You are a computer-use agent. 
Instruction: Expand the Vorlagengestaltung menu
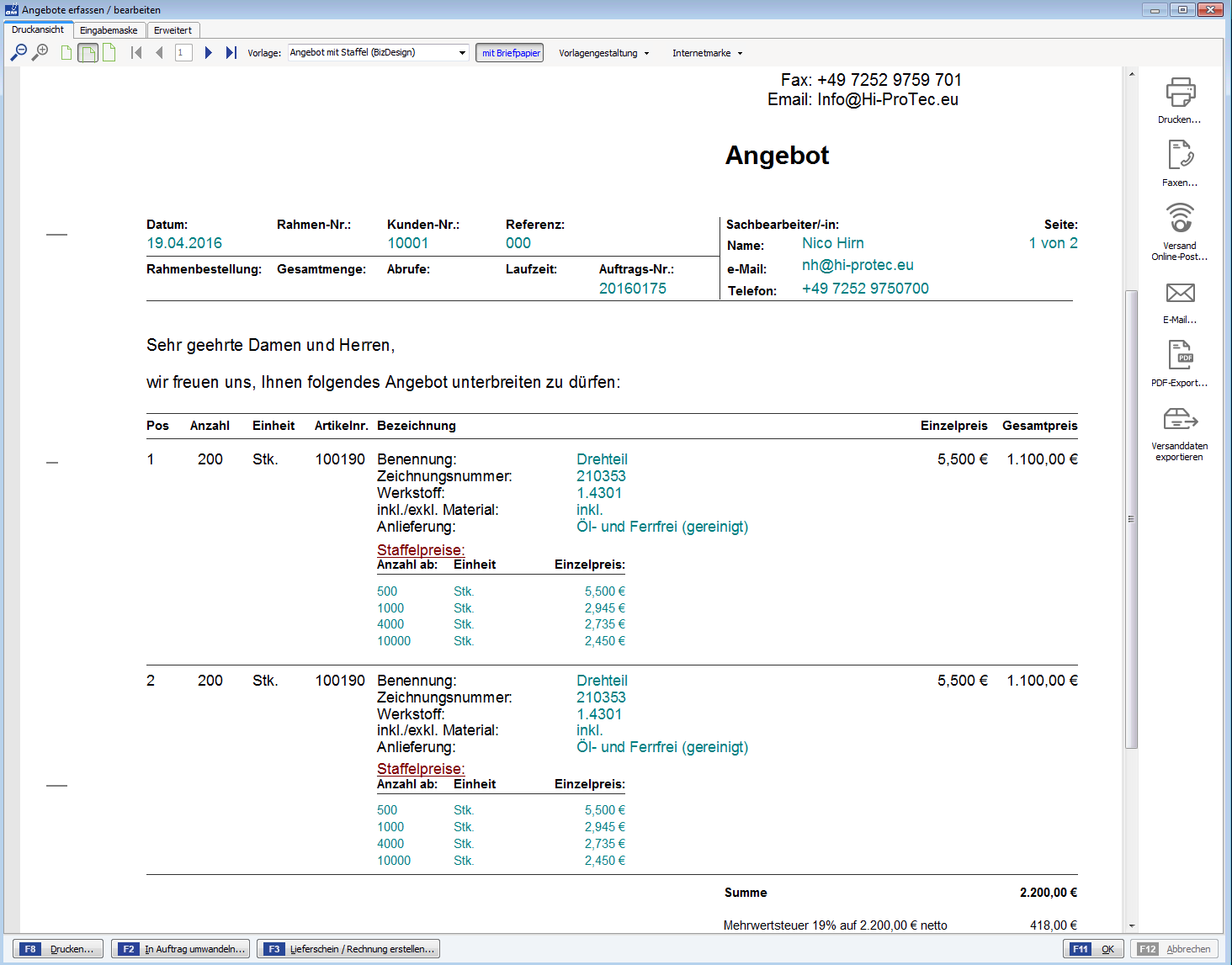click(604, 53)
